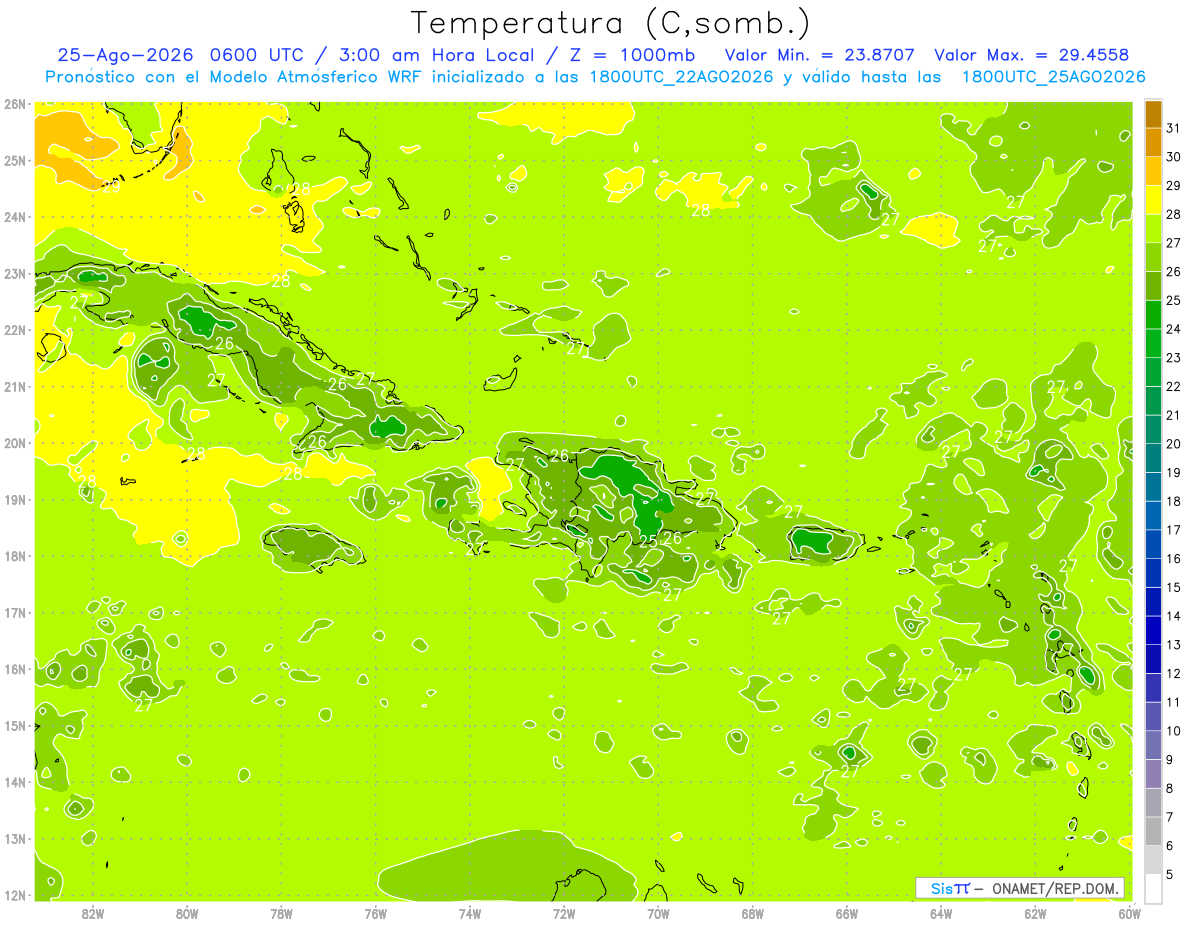The image size is (1200, 927).
Task: Click the longitude axis label "82W"
Action: (x=93, y=913)
